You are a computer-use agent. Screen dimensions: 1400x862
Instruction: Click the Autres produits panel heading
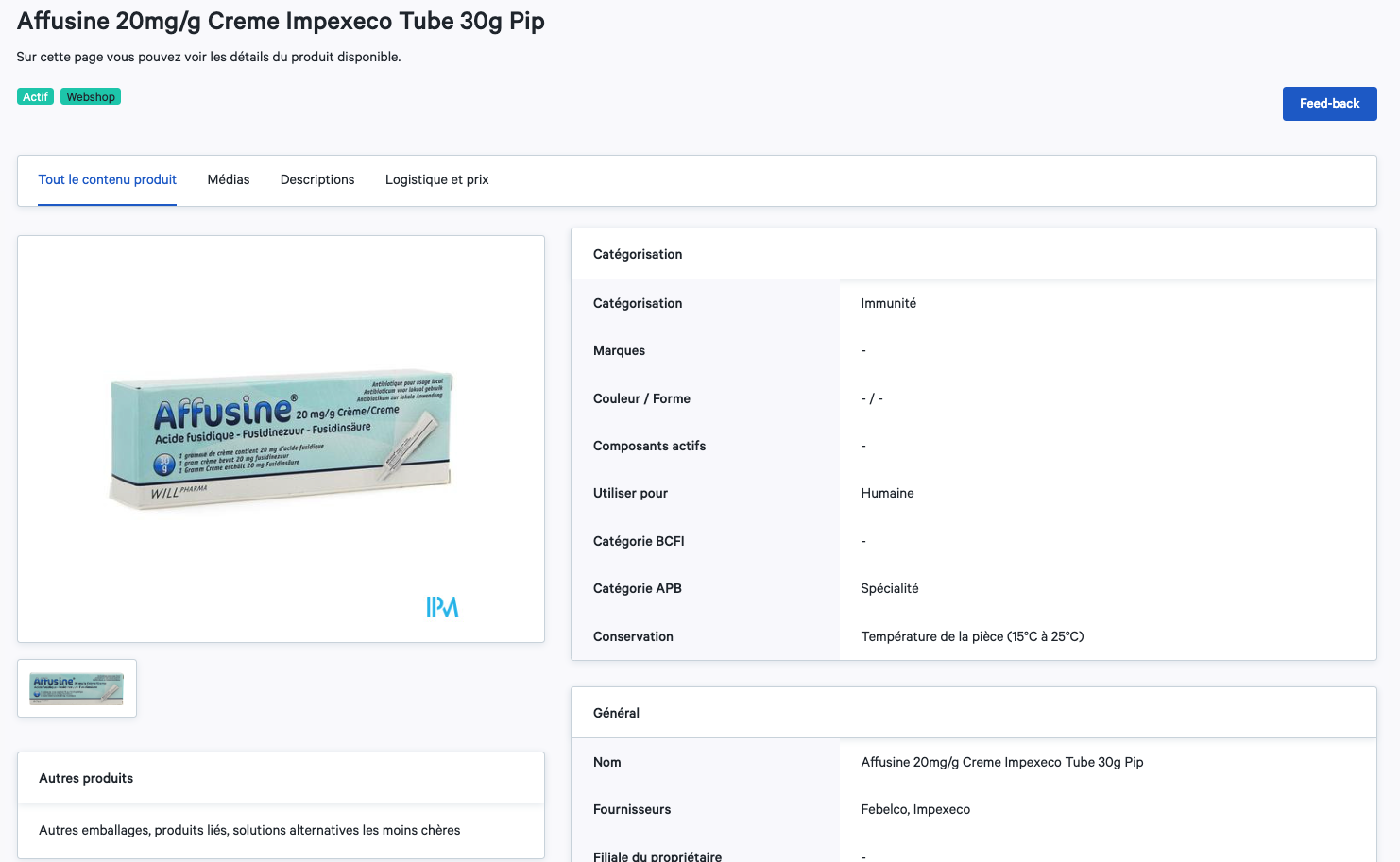[86, 778]
